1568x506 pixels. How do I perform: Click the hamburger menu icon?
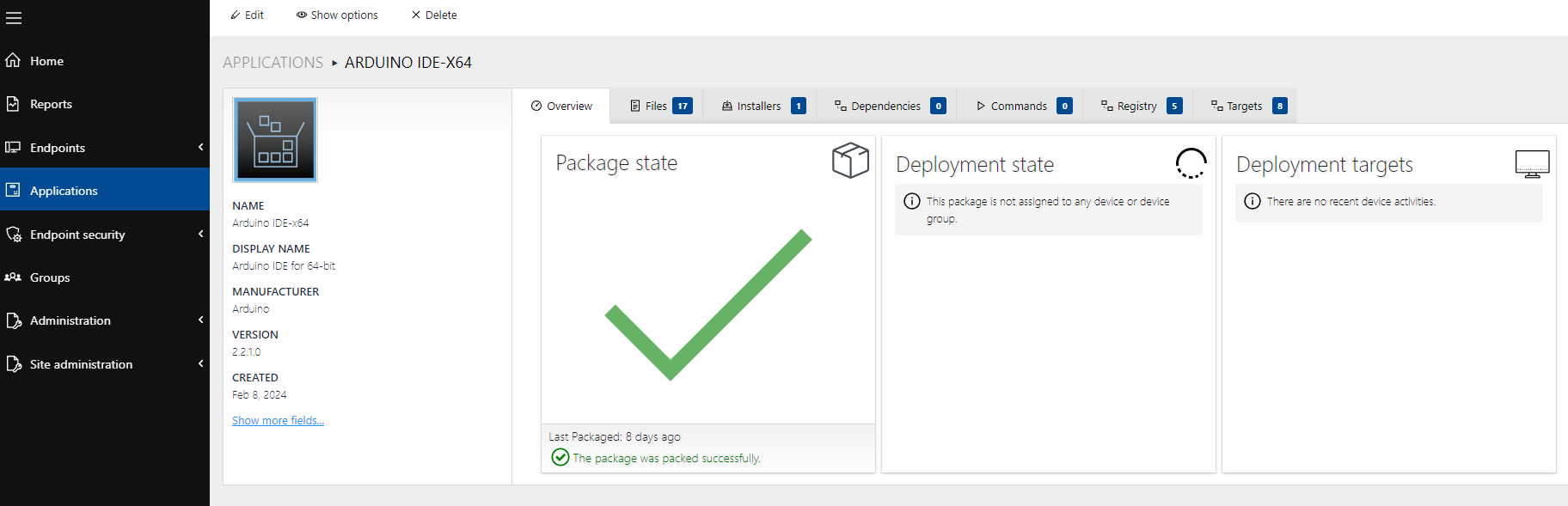coord(14,17)
